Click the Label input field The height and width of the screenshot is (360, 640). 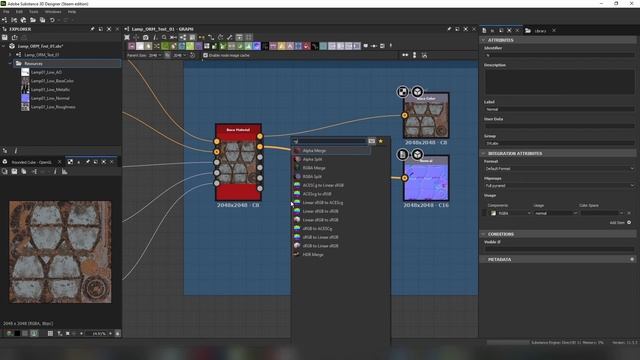click(559, 109)
